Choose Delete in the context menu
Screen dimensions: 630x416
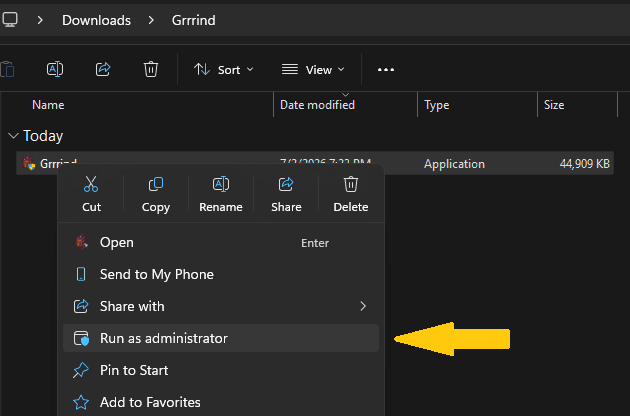click(351, 195)
